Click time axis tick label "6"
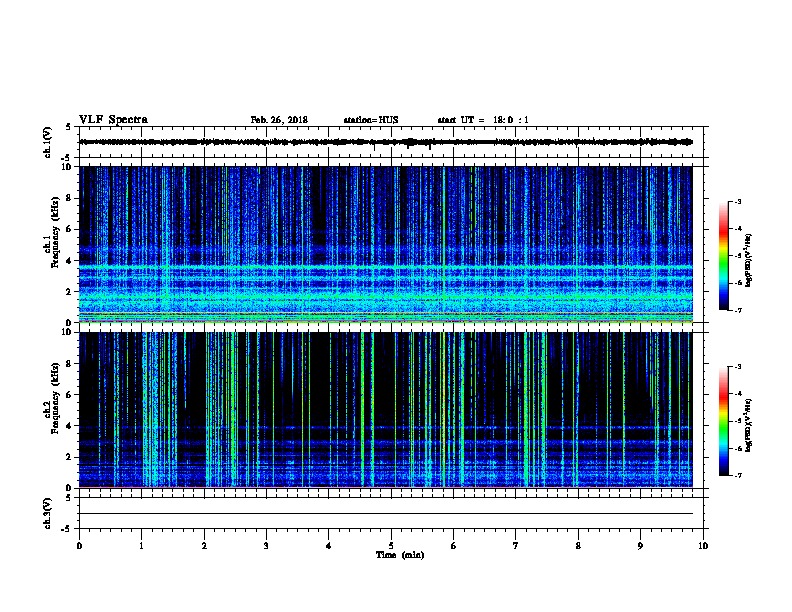 pyautogui.click(x=454, y=546)
